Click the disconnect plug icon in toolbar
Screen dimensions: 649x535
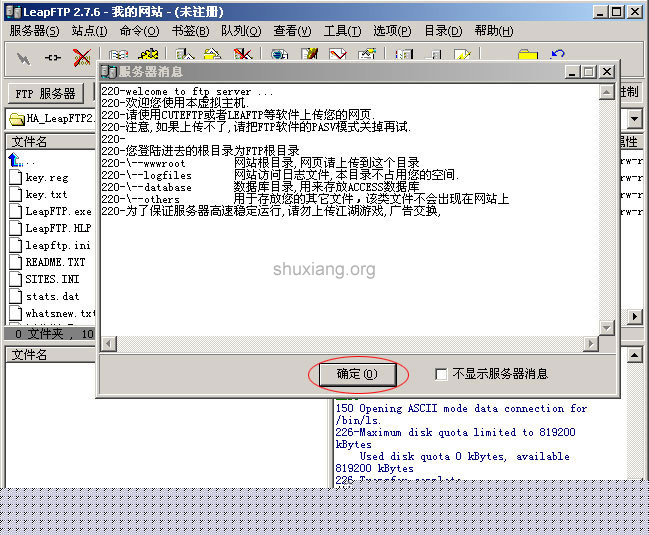[x=53, y=58]
